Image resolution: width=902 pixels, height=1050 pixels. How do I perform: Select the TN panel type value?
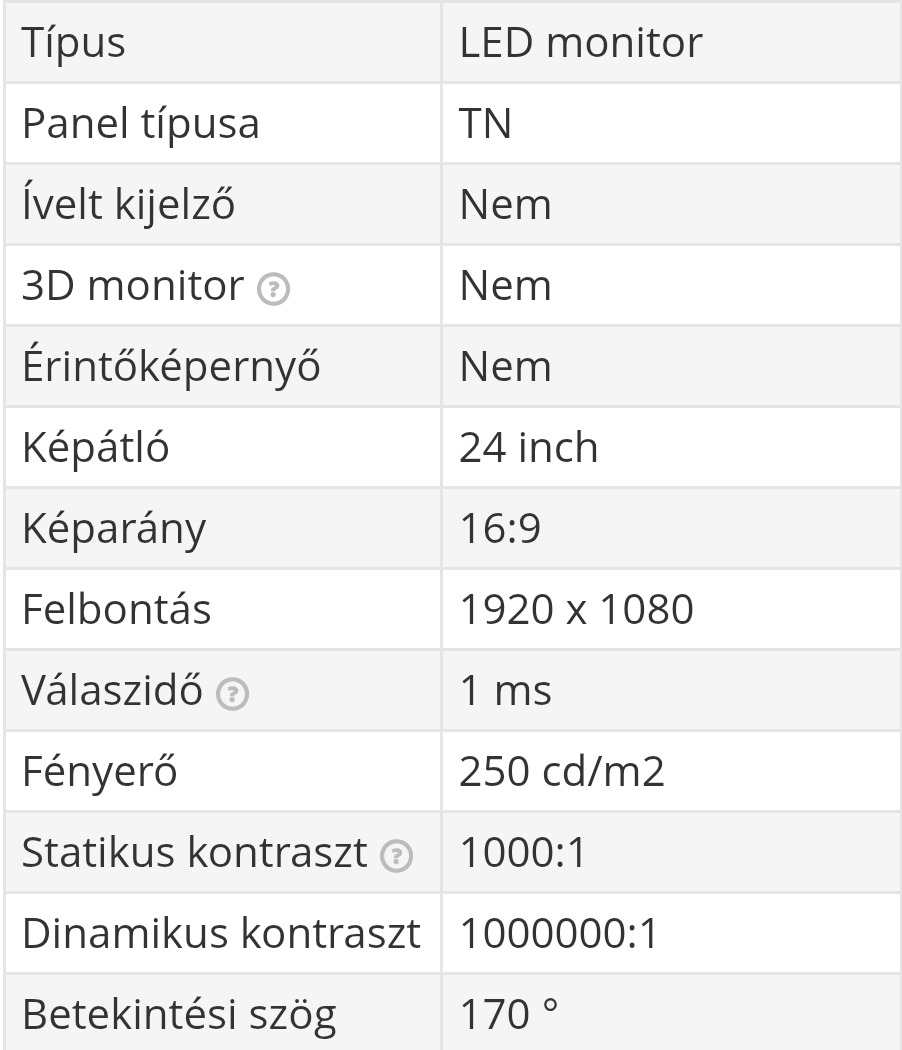pos(486,124)
